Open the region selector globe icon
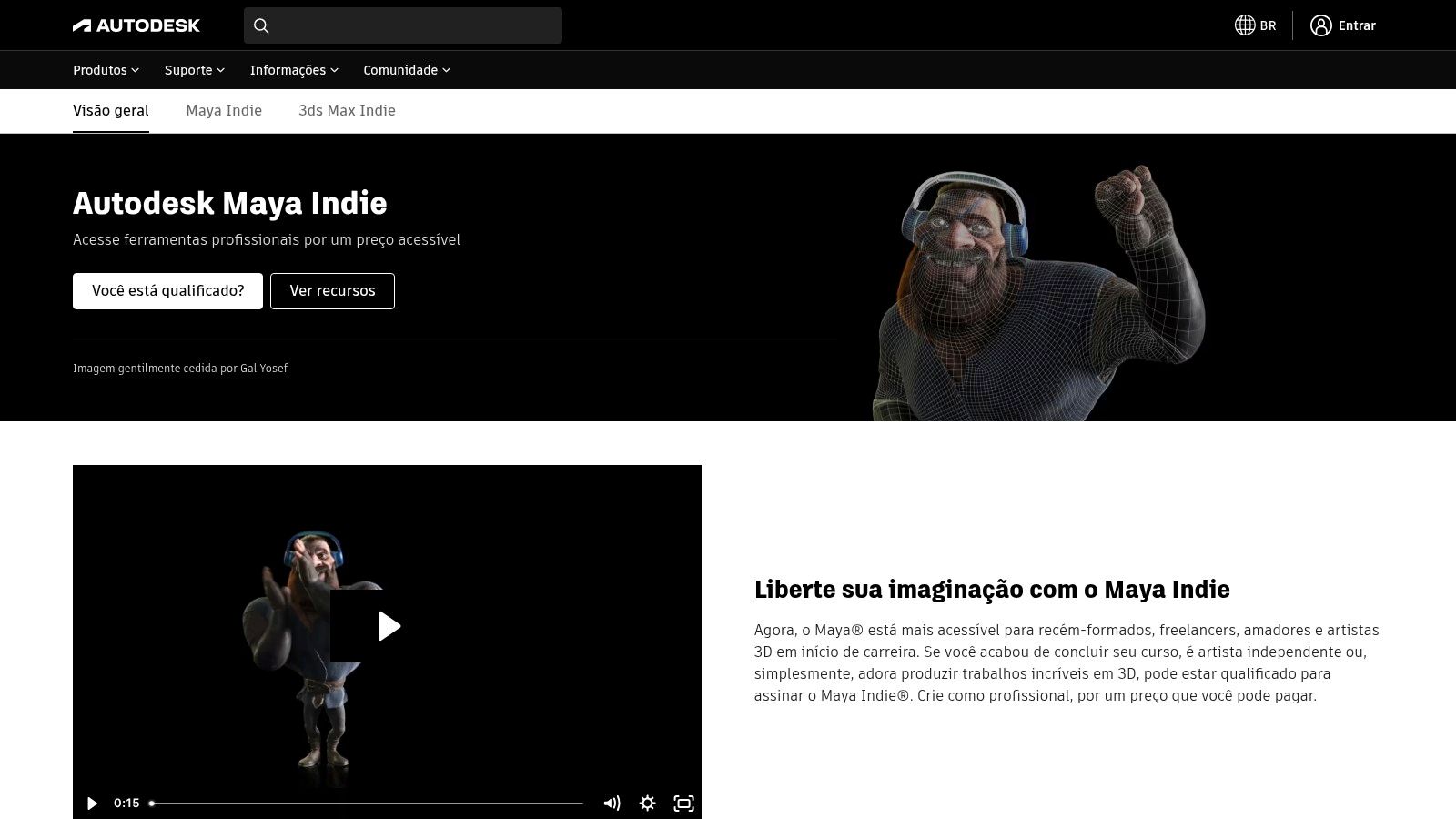 click(1245, 25)
